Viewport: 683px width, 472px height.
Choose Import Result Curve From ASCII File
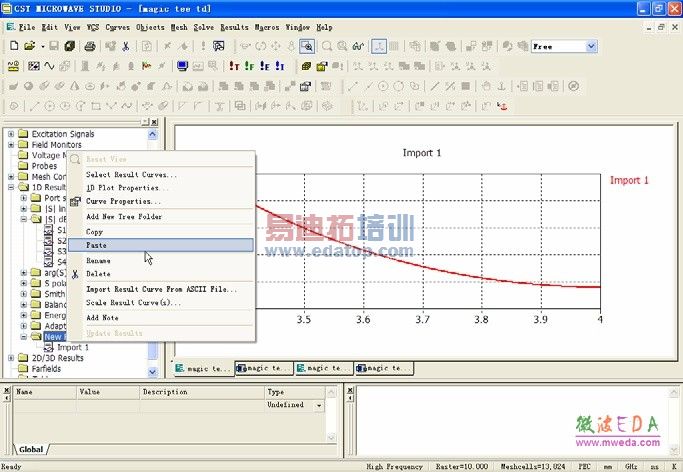161,289
